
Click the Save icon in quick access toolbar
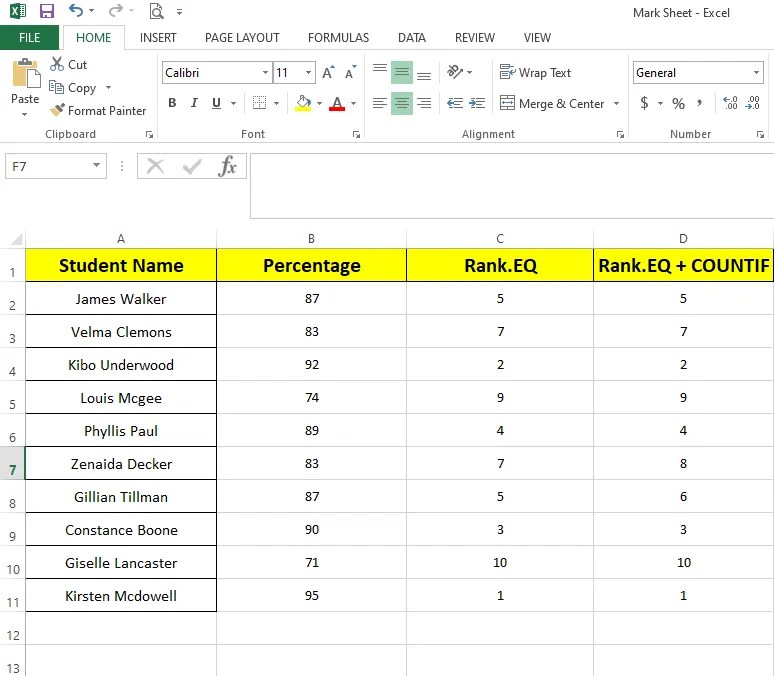[x=47, y=11]
